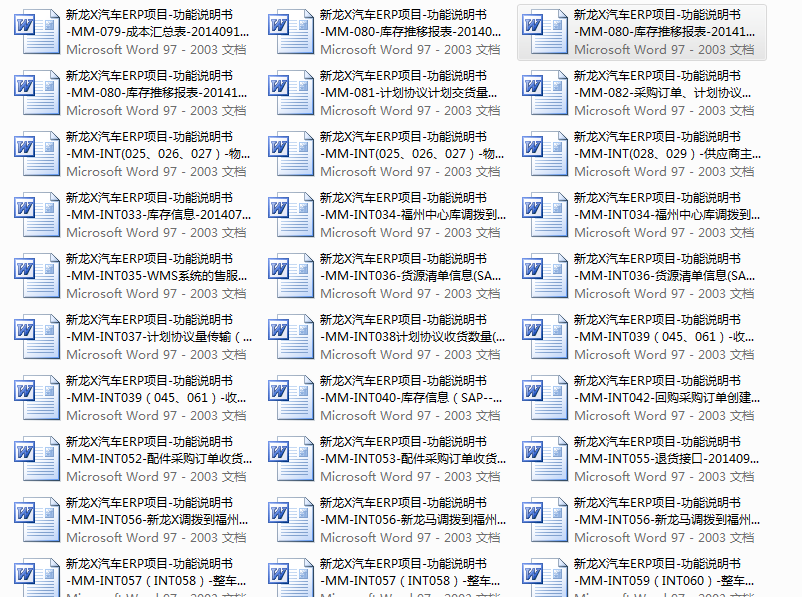Click Word icon for MM-082-采购订单、计划协议 file
This screenshot has width=802, height=597.
pyautogui.click(x=544, y=93)
